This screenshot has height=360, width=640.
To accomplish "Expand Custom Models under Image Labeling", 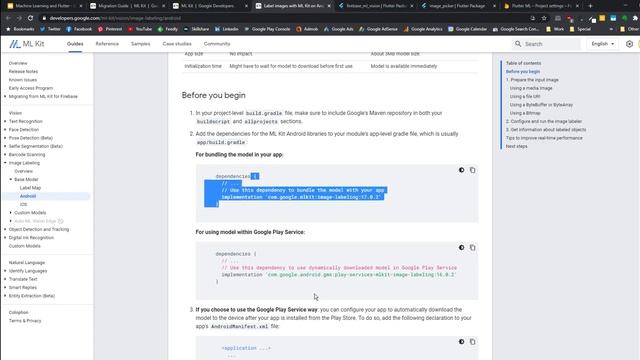I will pyautogui.click(x=11, y=213).
